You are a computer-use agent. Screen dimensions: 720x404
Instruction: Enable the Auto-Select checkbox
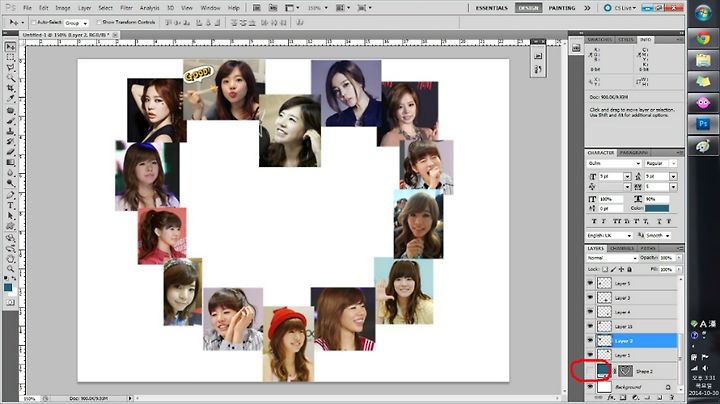click(34, 22)
